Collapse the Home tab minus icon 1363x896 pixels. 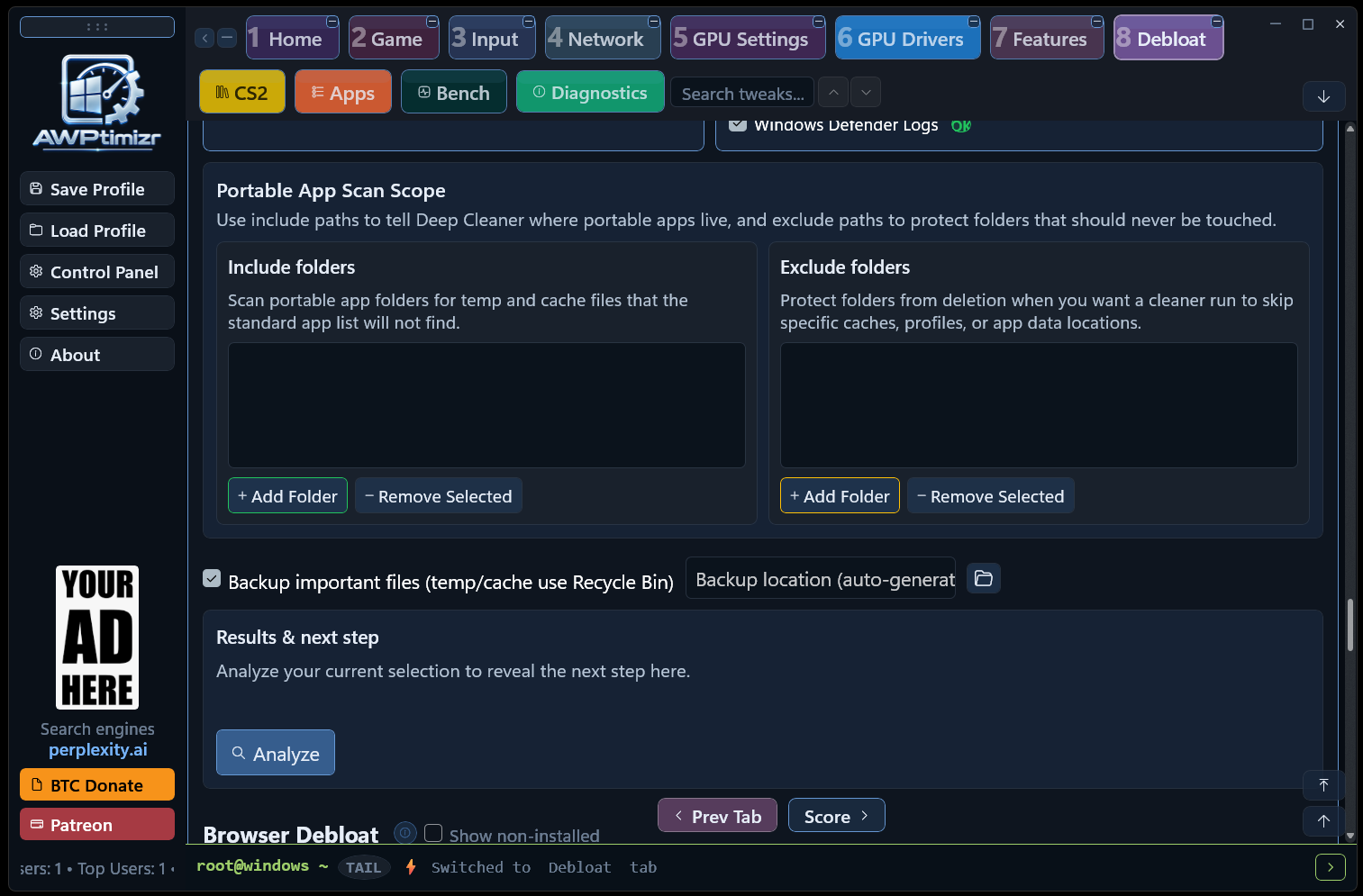coord(332,22)
